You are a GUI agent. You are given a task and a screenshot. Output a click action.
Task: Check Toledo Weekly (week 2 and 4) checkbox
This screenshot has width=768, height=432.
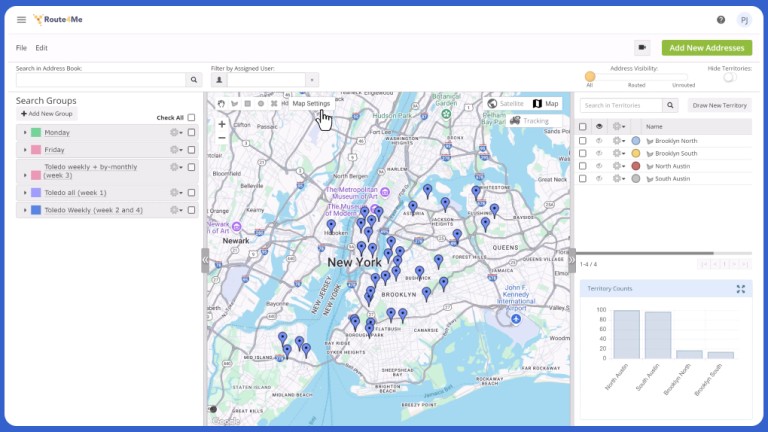(x=192, y=210)
